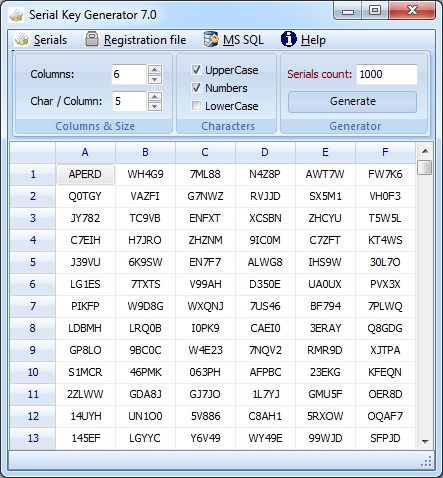
Task: Click the Help info icon
Action: (x=288, y=39)
